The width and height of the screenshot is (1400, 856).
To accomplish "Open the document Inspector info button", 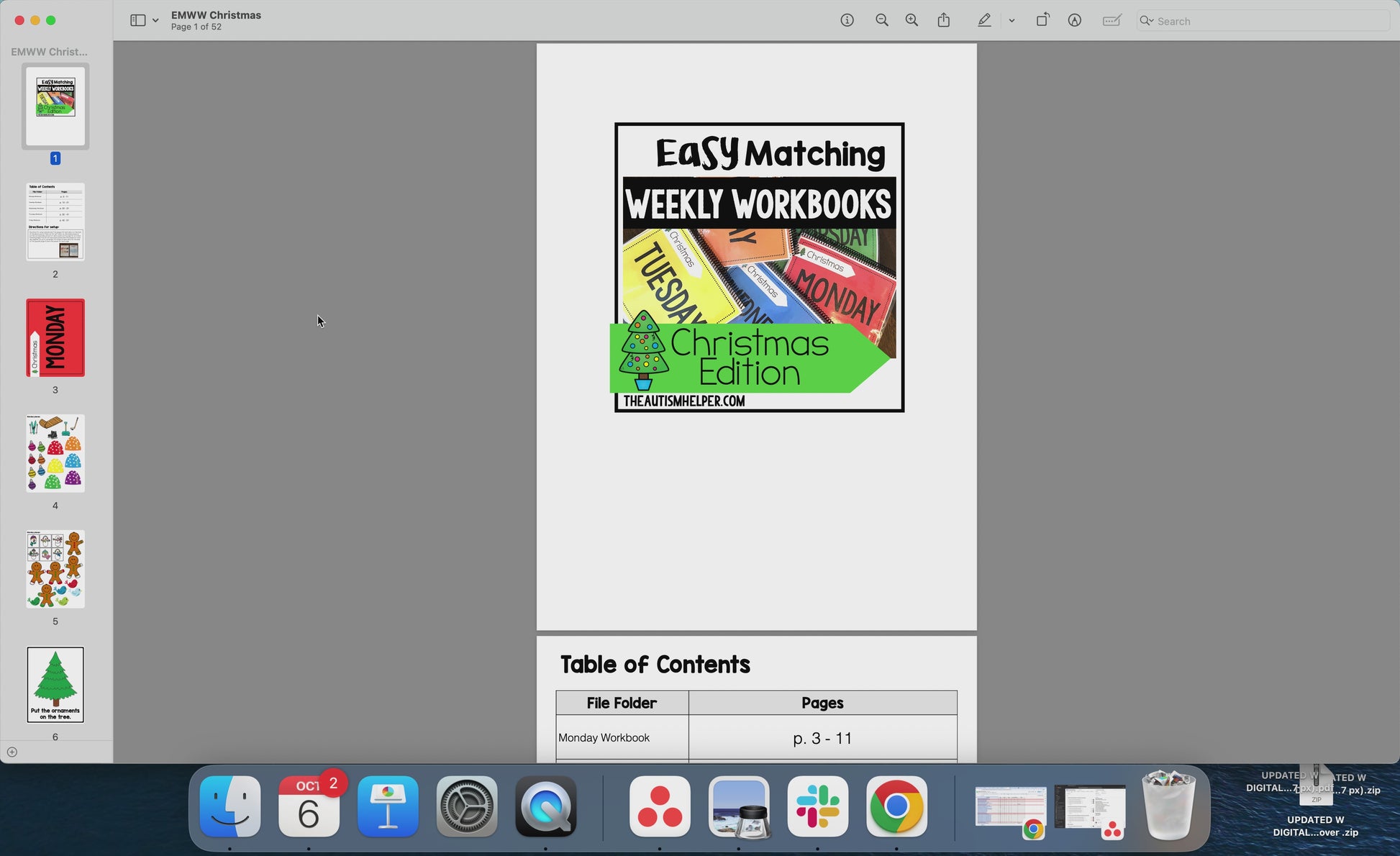I will click(x=847, y=21).
